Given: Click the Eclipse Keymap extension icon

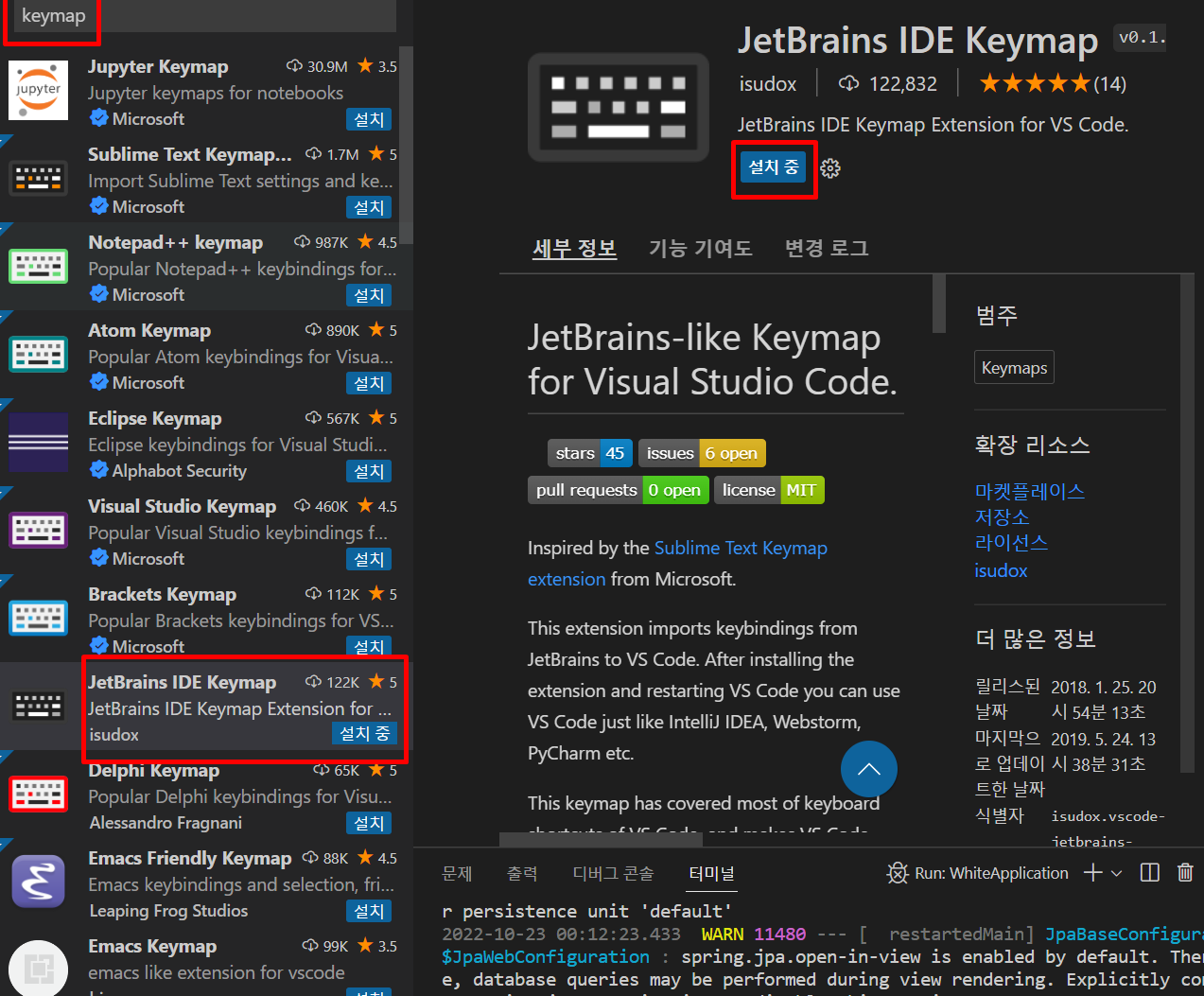Looking at the screenshot, I should [39, 442].
